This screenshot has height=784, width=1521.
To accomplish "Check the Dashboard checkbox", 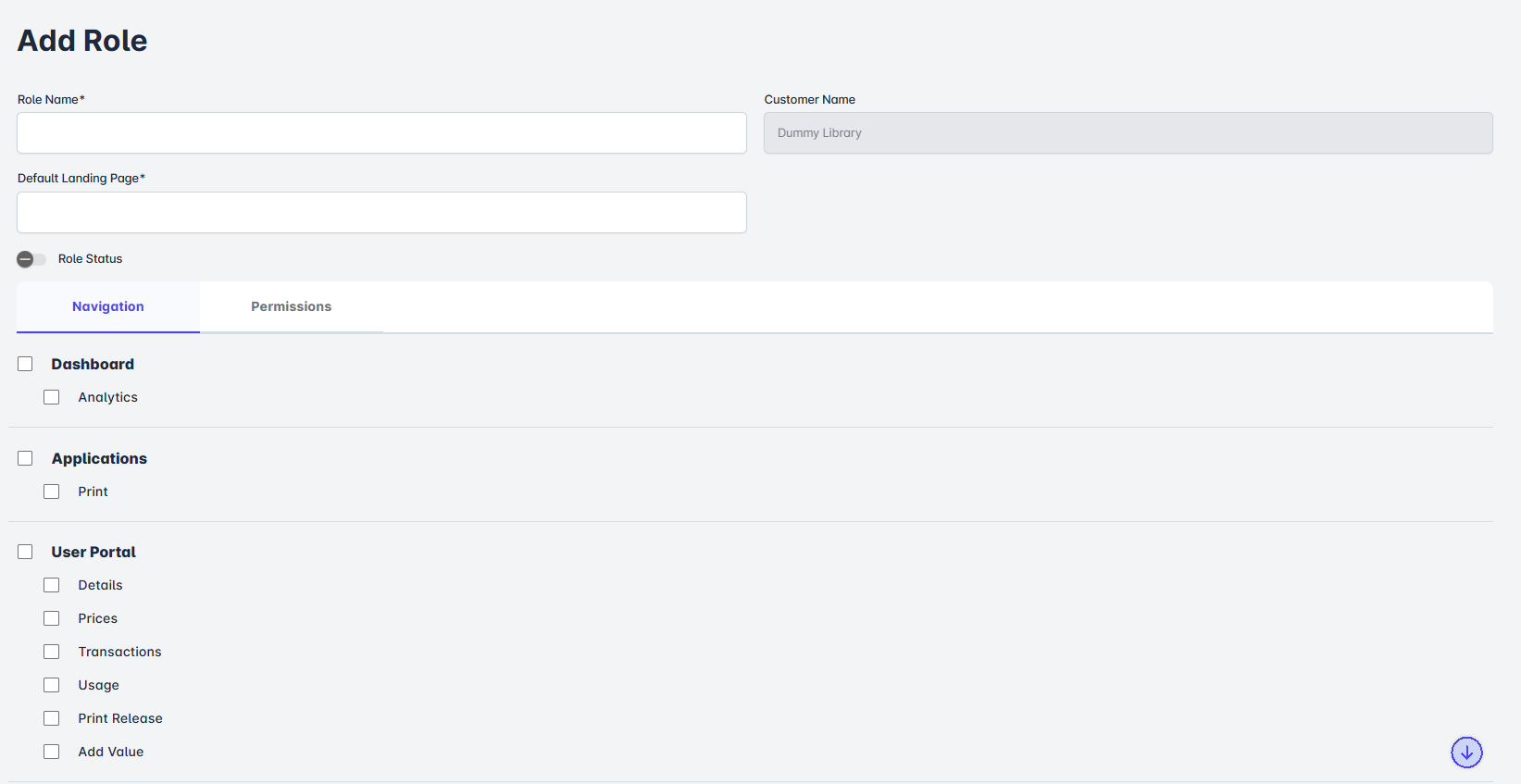I will (25, 365).
